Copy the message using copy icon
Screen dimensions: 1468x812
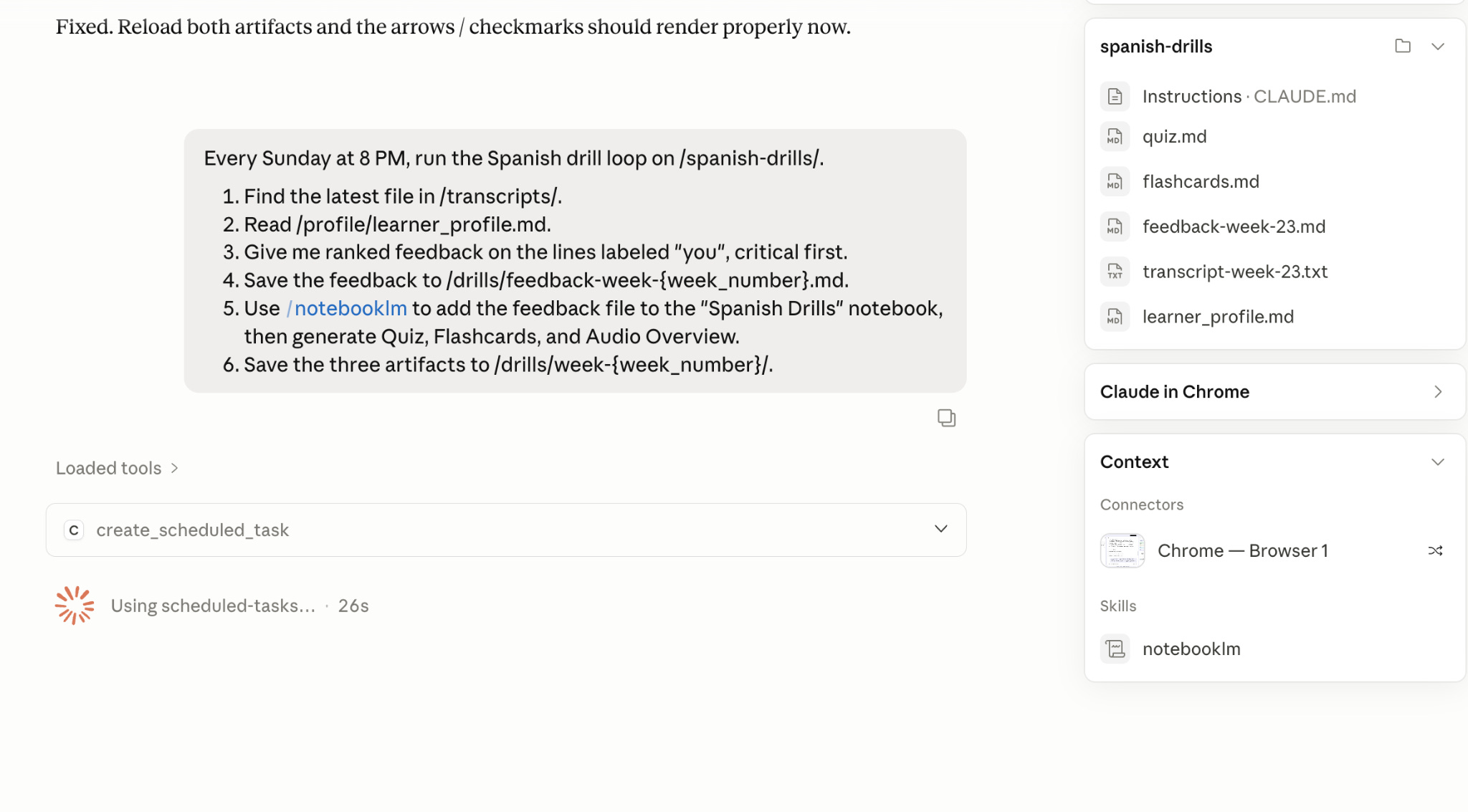coord(946,418)
